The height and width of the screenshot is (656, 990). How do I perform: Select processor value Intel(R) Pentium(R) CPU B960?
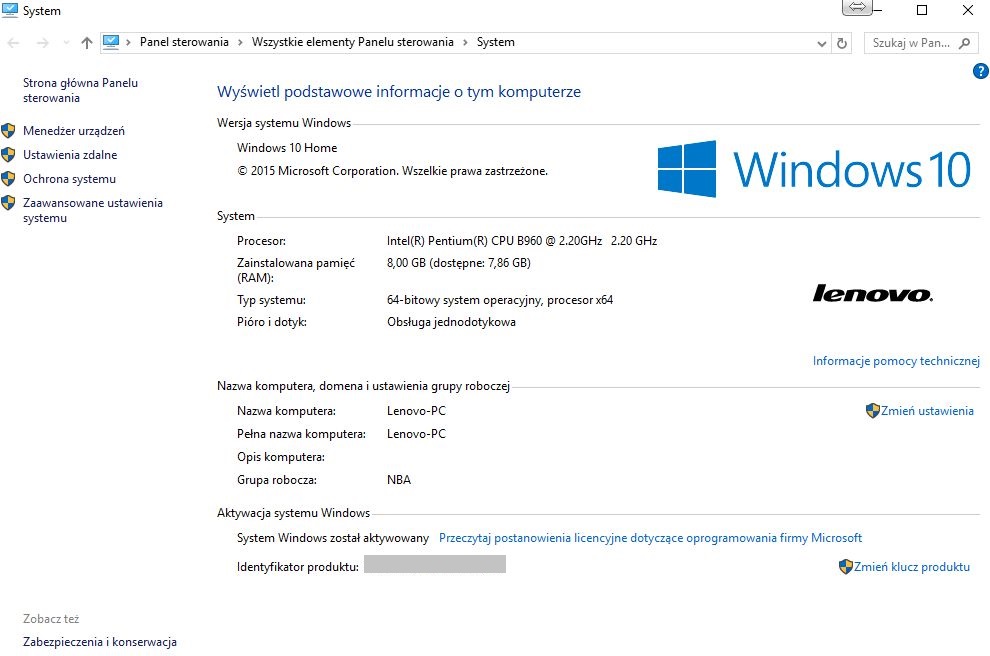pos(522,241)
